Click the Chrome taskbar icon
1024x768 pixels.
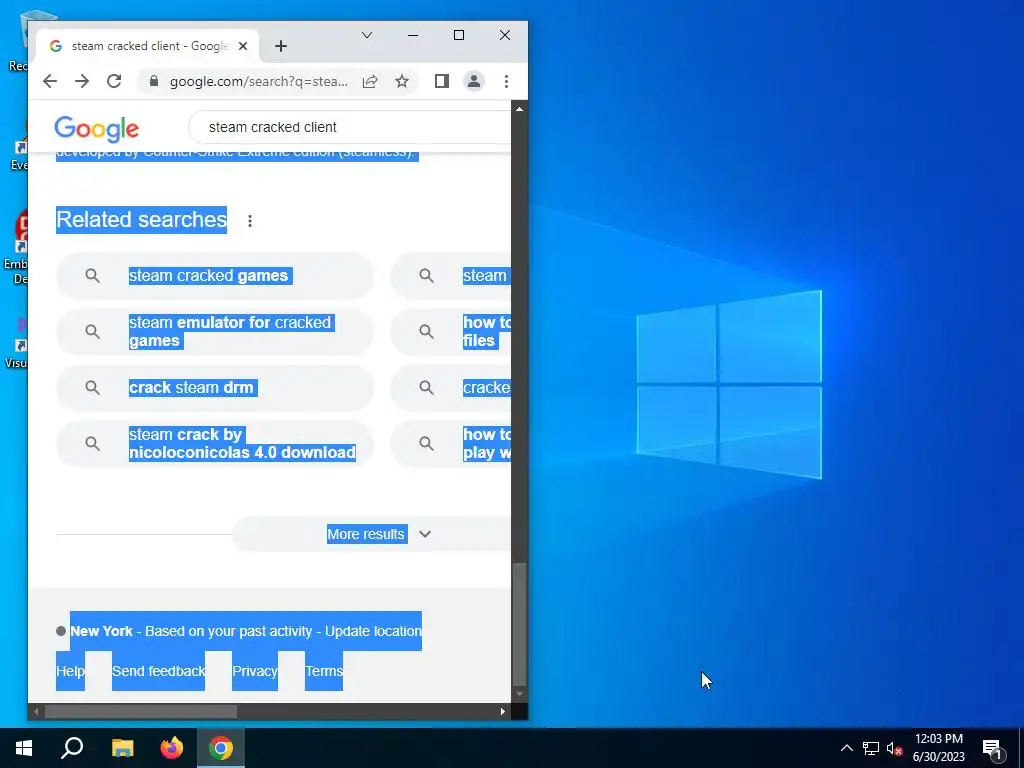coord(221,748)
